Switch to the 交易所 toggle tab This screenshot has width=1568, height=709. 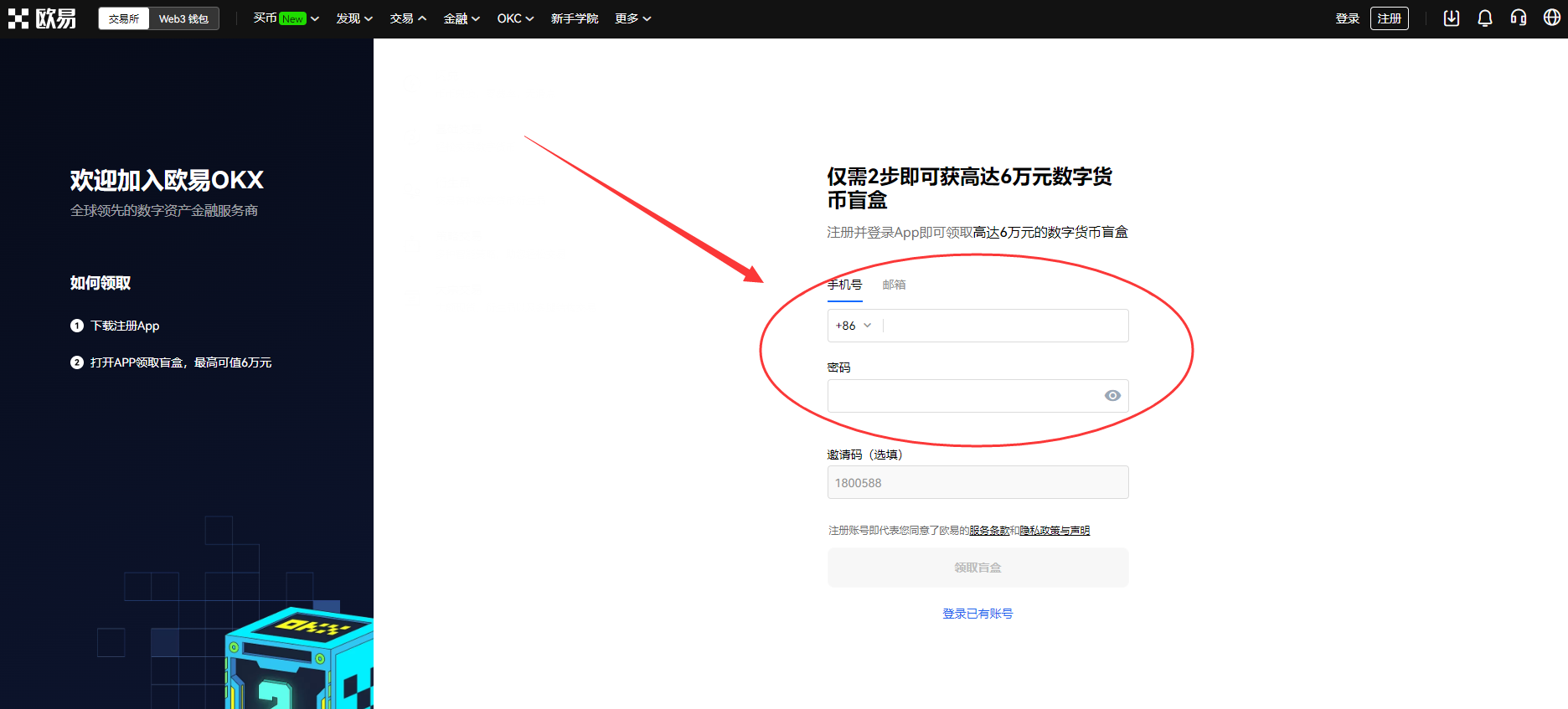[124, 18]
